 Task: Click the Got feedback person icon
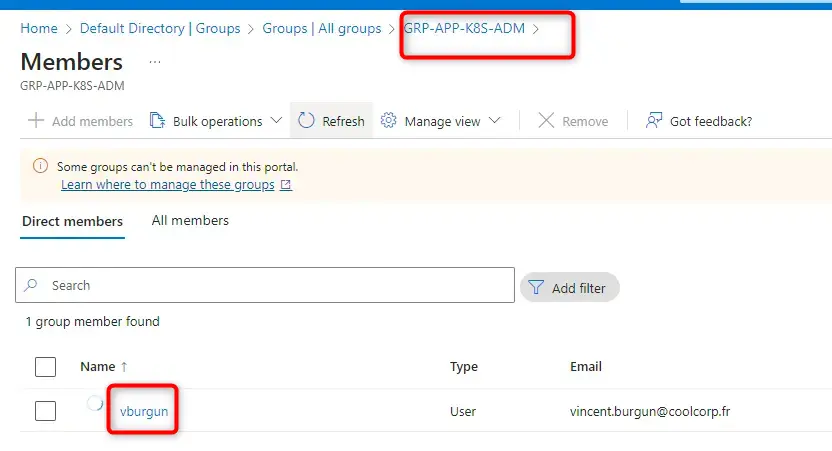[x=654, y=120]
